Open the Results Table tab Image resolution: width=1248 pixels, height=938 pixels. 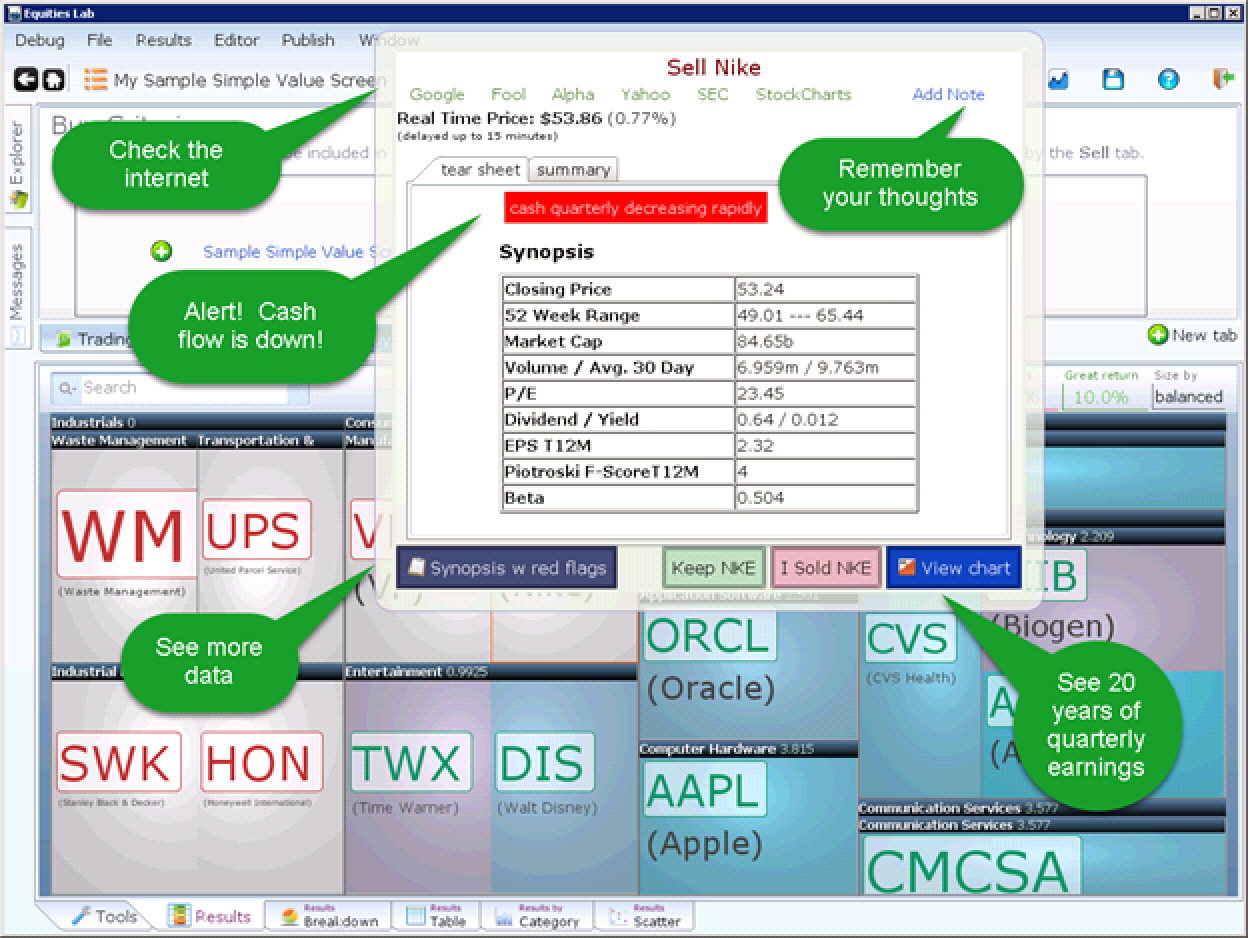coord(436,915)
